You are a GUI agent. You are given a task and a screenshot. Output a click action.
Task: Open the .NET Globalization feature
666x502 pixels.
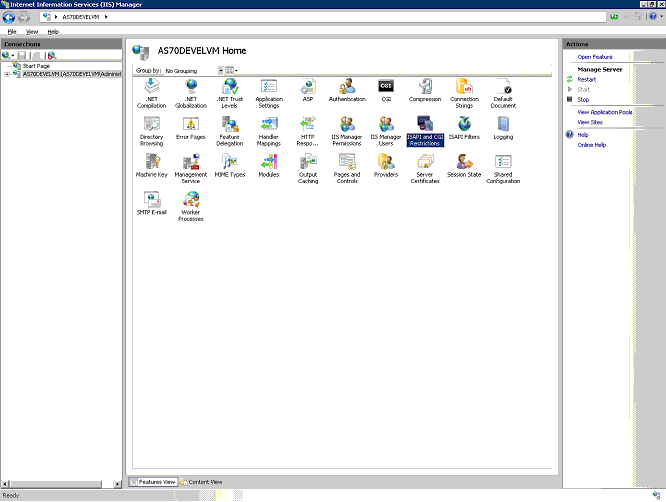coord(191,94)
